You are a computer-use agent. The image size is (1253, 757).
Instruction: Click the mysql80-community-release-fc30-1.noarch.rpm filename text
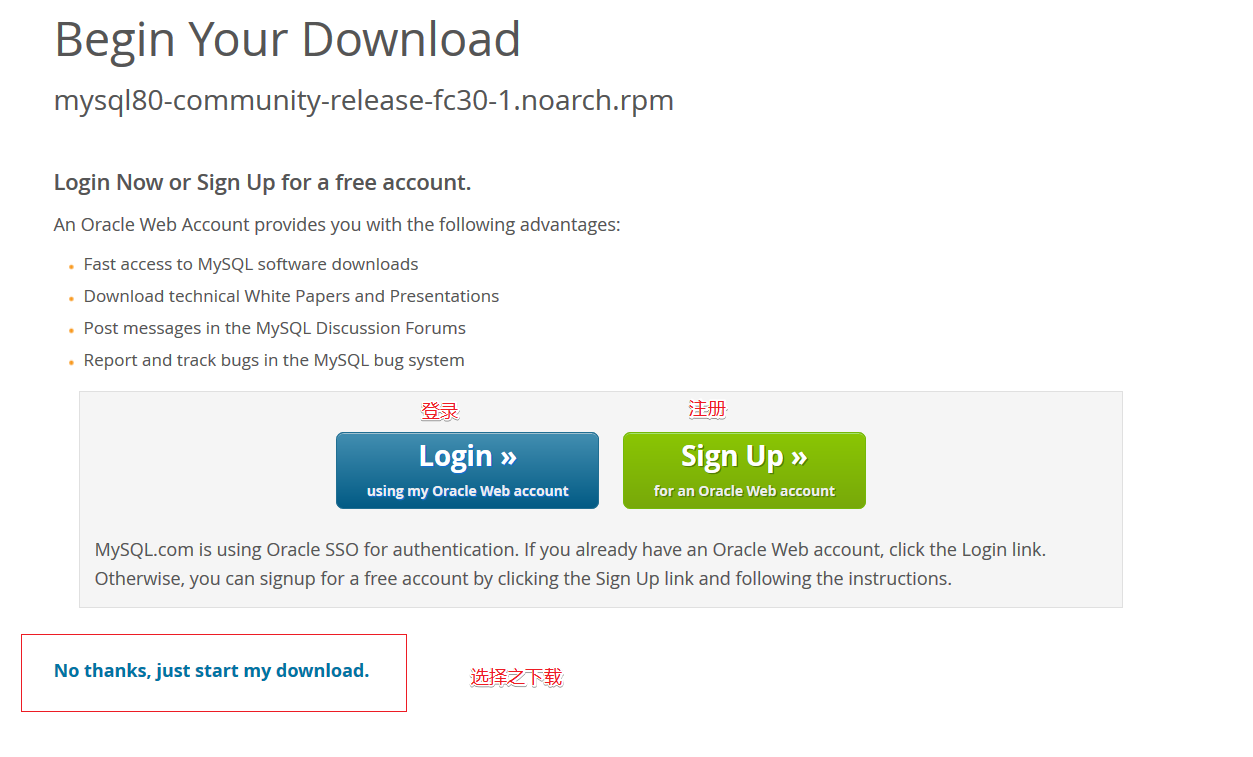tap(364, 101)
